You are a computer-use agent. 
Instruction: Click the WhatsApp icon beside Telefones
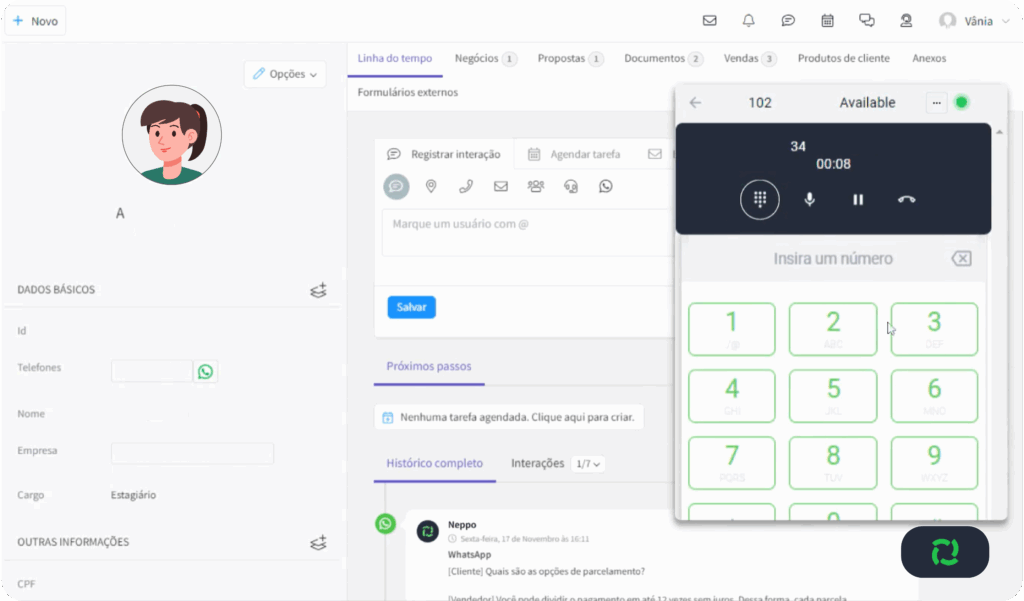(205, 372)
